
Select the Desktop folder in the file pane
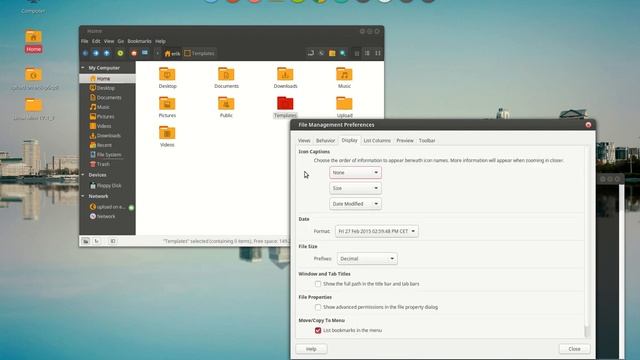point(167,78)
